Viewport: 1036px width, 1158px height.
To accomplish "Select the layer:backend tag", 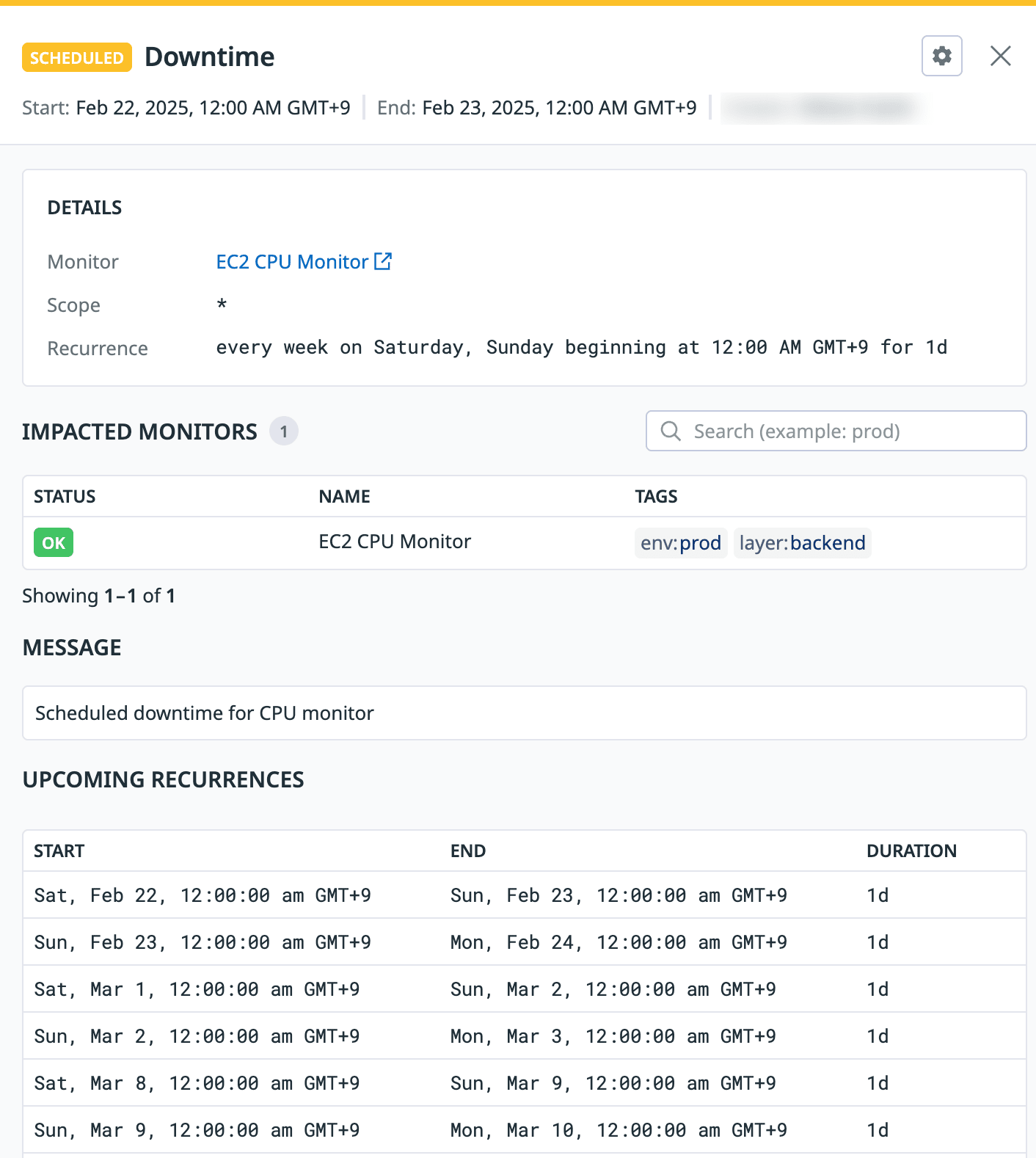I will [x=802, y=543].
